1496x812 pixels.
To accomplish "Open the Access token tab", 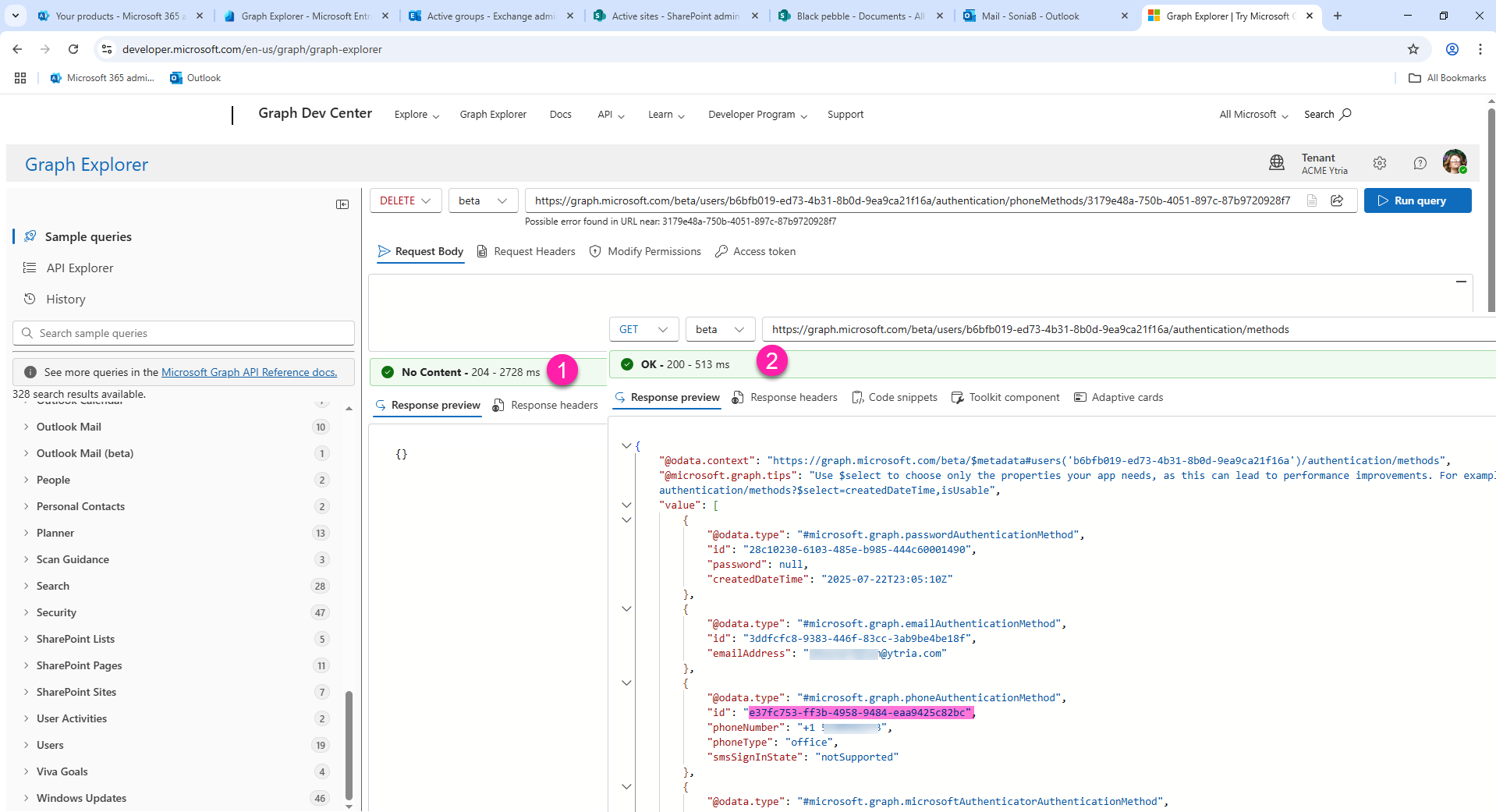I will [x=756, y=251].
